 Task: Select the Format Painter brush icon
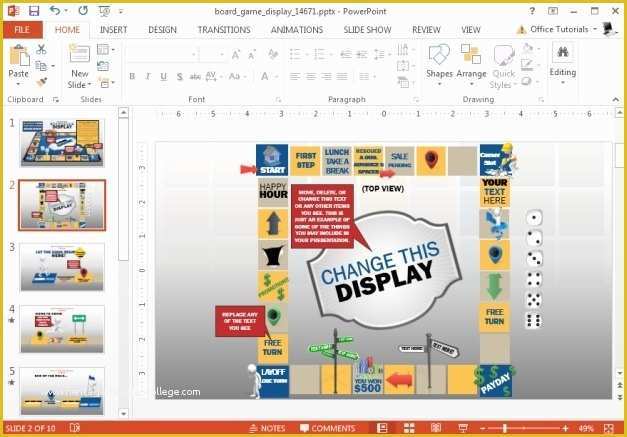(x=42, y=82)
